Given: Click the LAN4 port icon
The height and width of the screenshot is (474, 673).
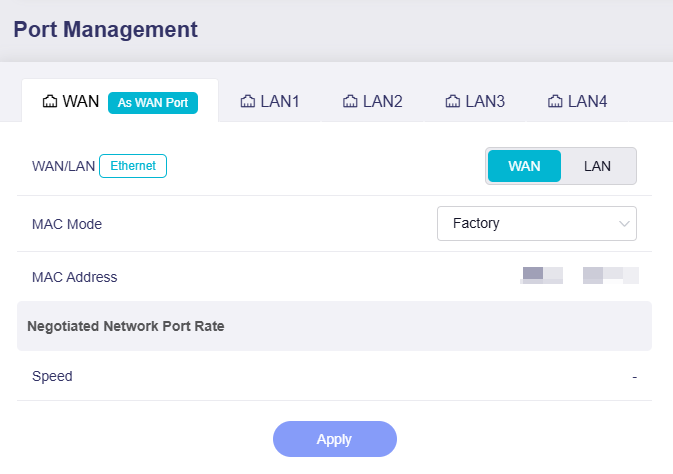Looking at the screenshot, I should (555, 101).
